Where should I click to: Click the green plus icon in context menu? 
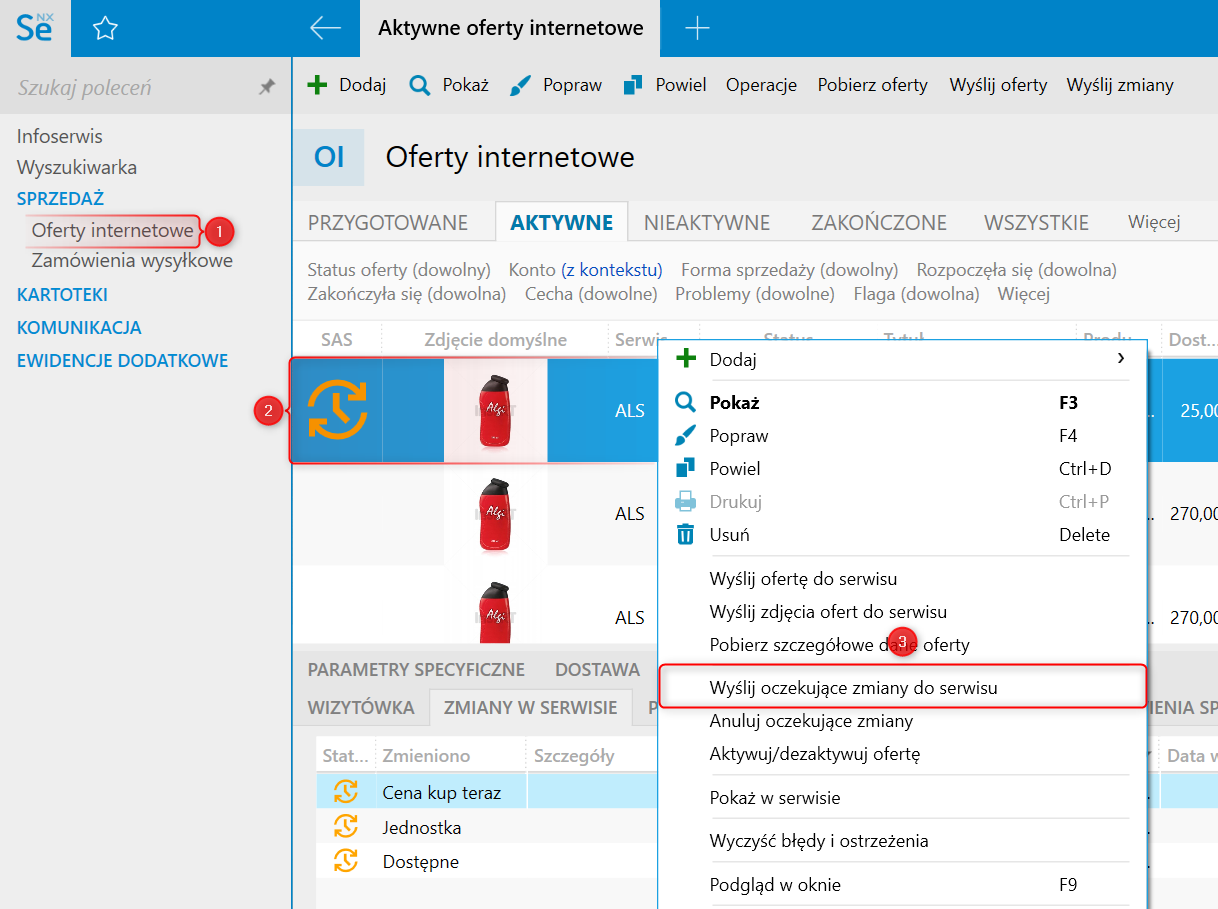click(685, 358)
